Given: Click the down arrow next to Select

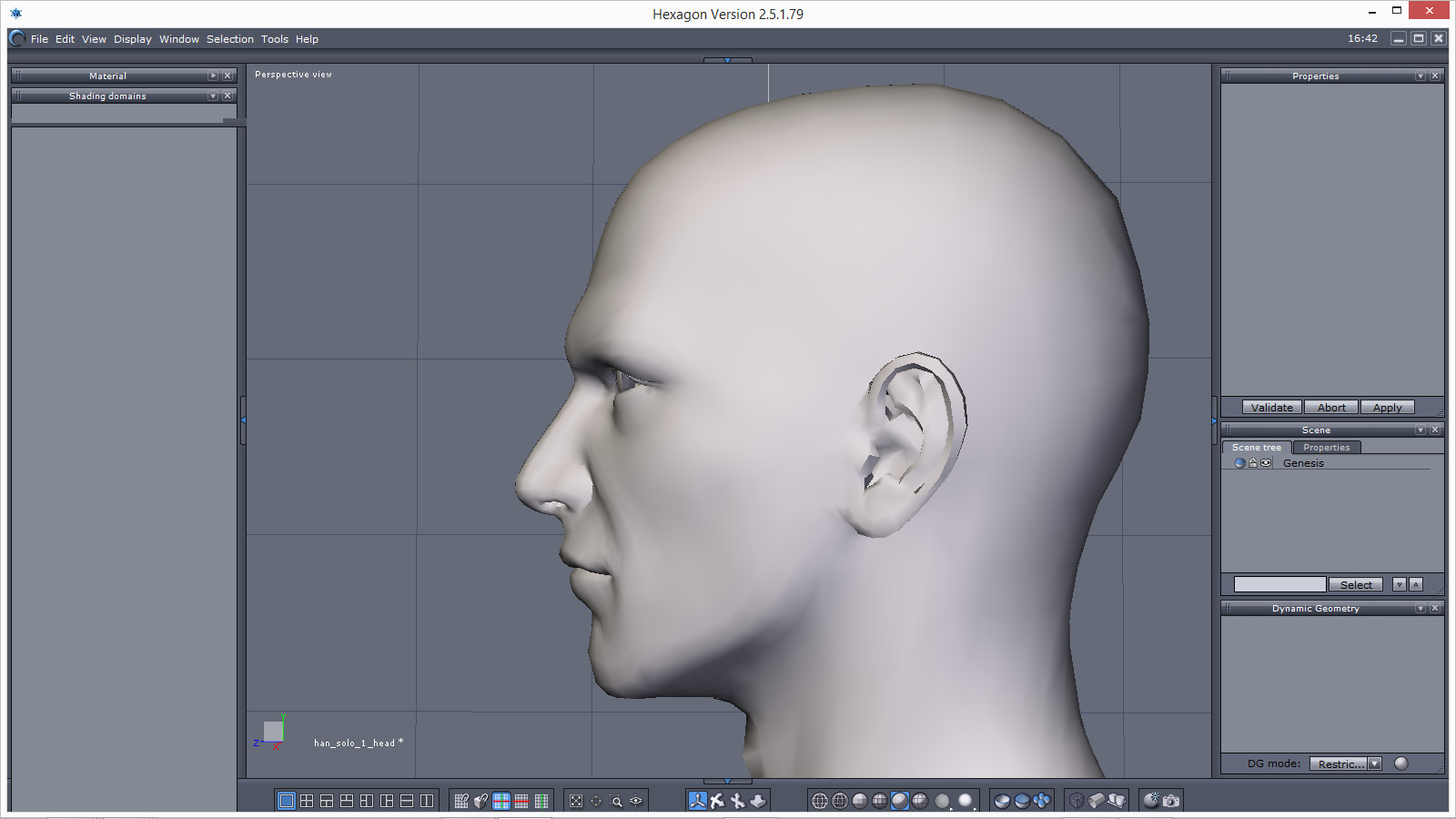Looking at the screenshot, I should pos(1400,585).
